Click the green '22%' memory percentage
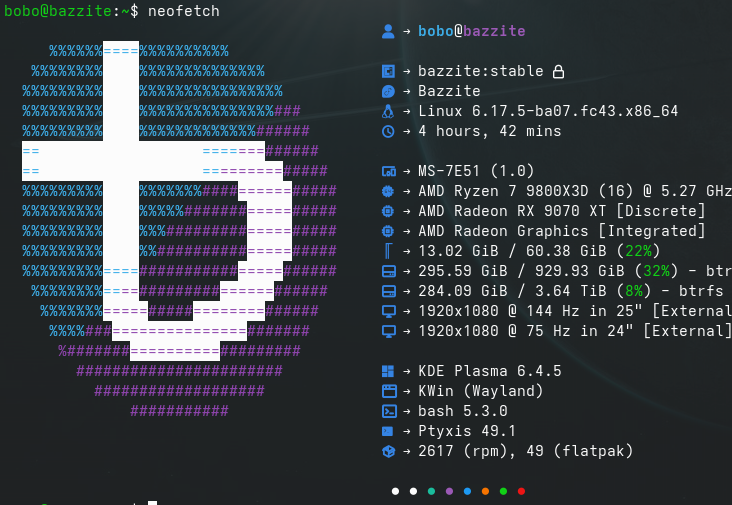The height and width of the screenshot is (505, 732). click(638, 251)
